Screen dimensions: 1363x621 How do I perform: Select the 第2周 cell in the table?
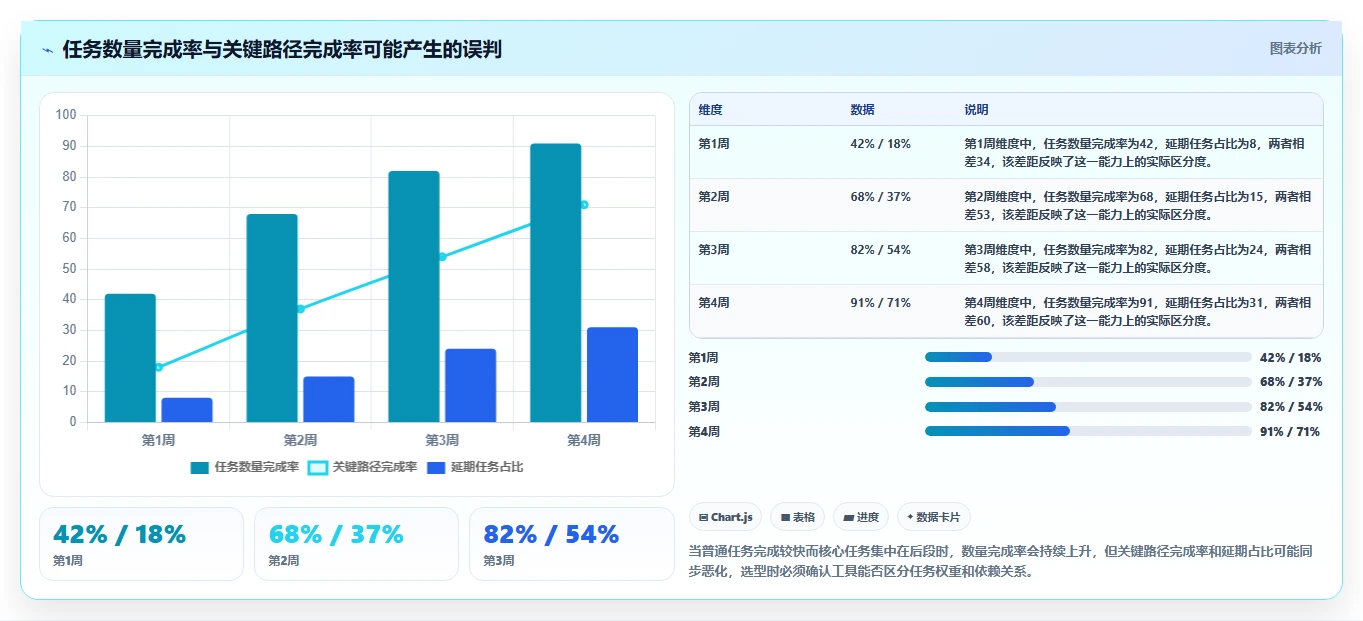(x=714, y=196)
